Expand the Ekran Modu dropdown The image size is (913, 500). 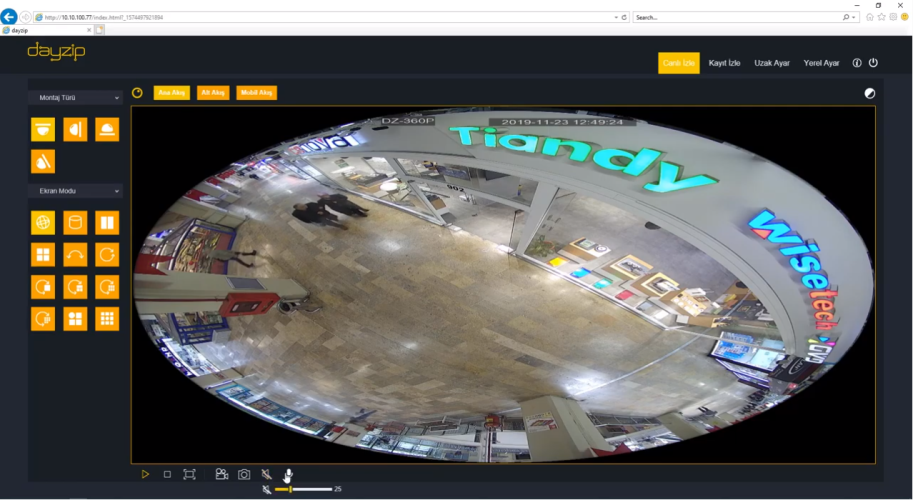click(75, 191)
